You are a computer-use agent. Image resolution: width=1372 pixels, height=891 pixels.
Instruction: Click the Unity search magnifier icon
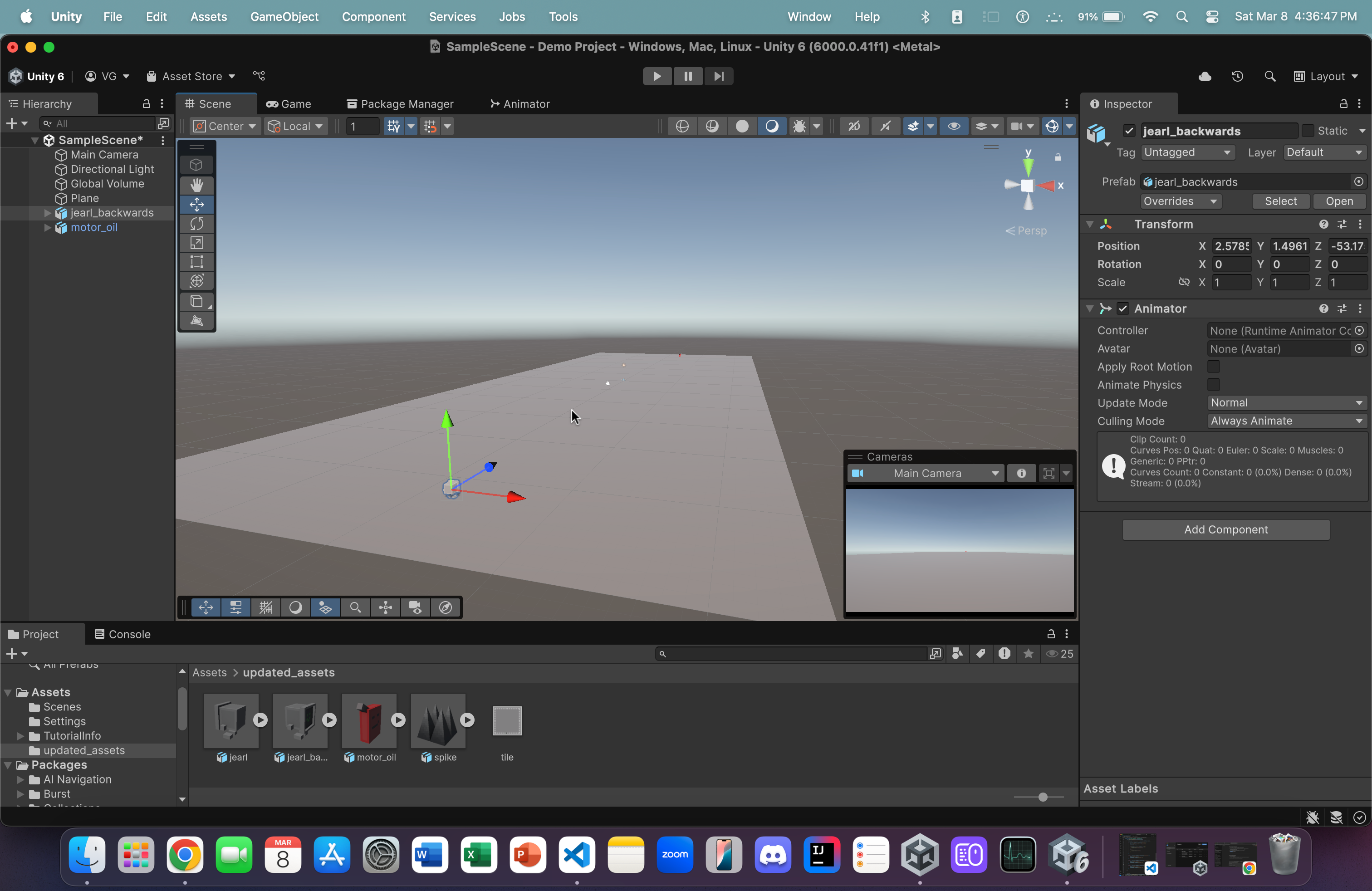[x=1270, y=76]
